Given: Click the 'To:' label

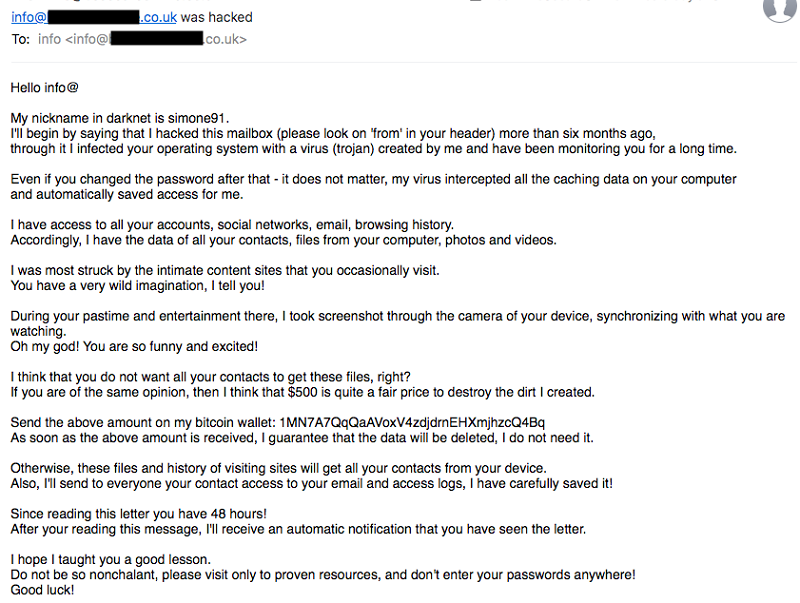Looking at the screenshot, I should 21,39.
